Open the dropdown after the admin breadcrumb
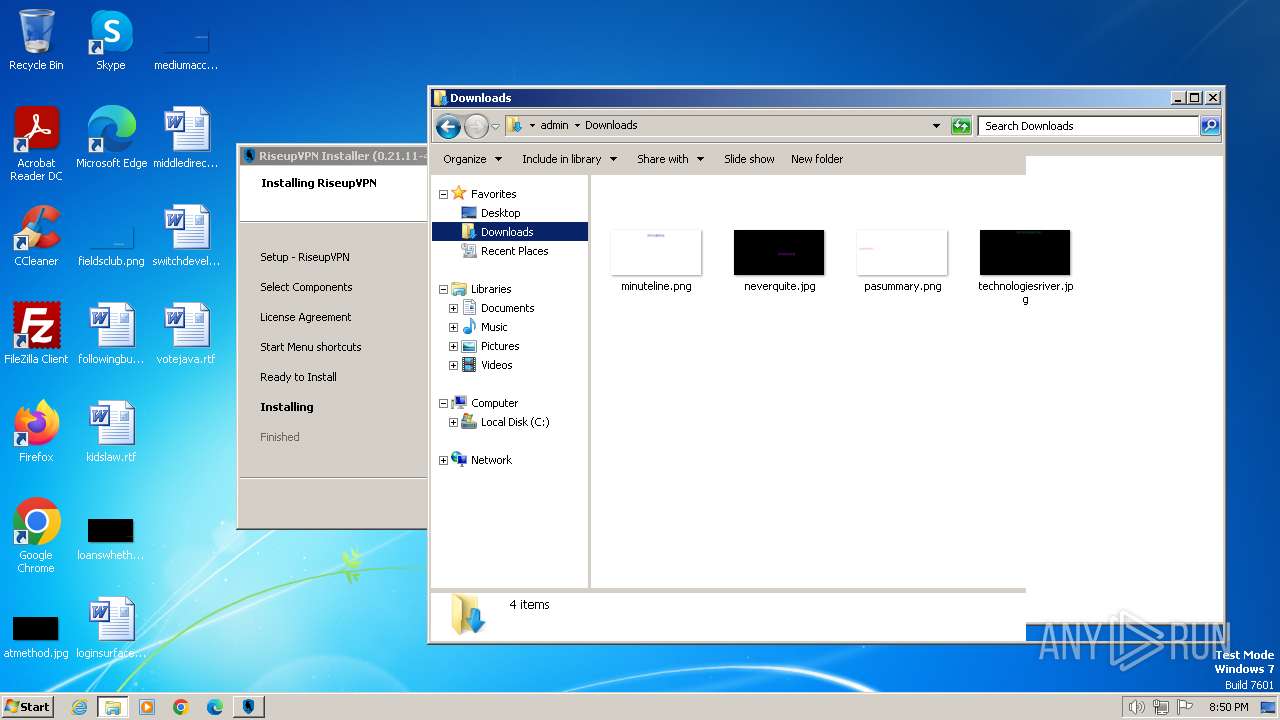The width and height of the screenshot is (1280, 720). (x=577, y=126)
